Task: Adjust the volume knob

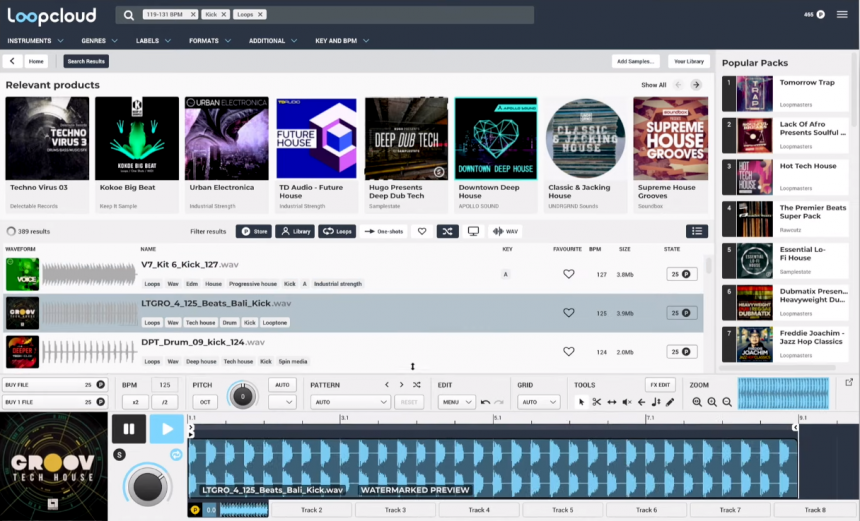Action: click(147, 485)
